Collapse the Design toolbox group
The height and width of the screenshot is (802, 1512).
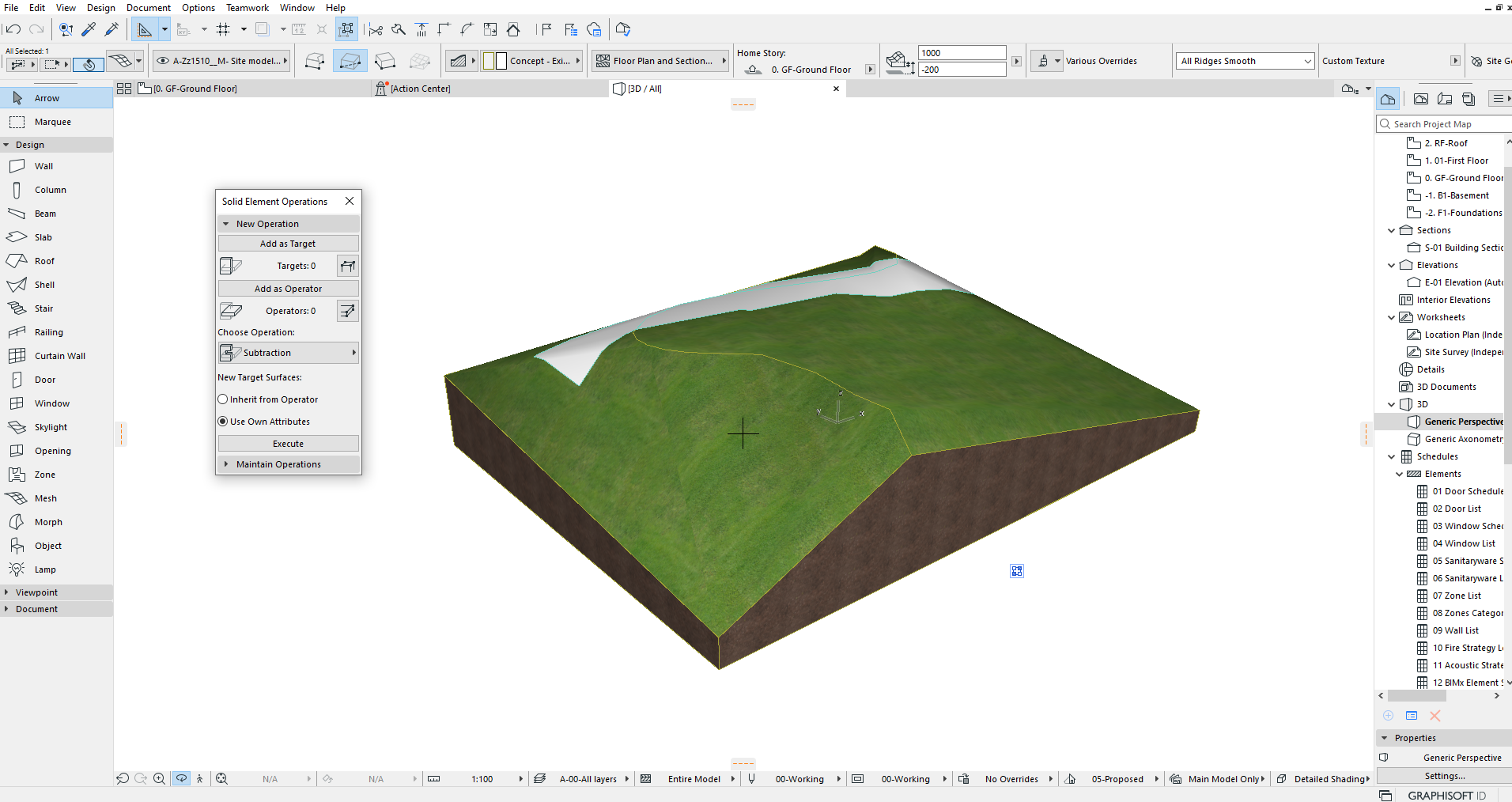pyautogui.click(x=6, y=145)
